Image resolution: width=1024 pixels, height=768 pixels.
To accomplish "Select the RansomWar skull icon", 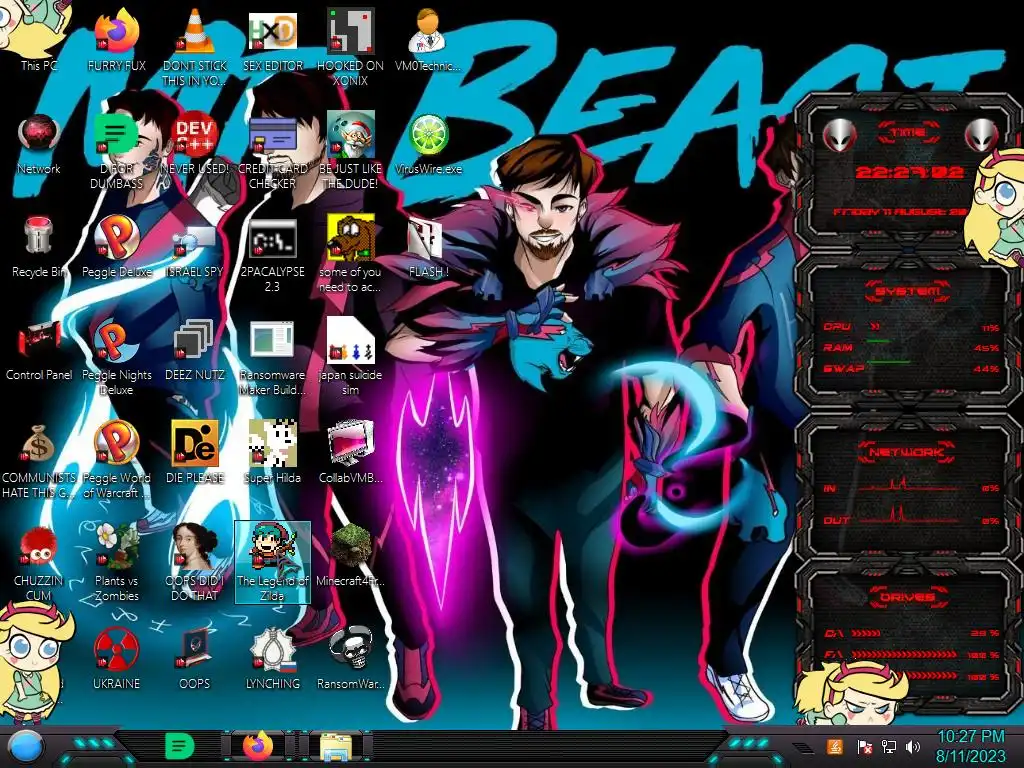I will (350, 660).
